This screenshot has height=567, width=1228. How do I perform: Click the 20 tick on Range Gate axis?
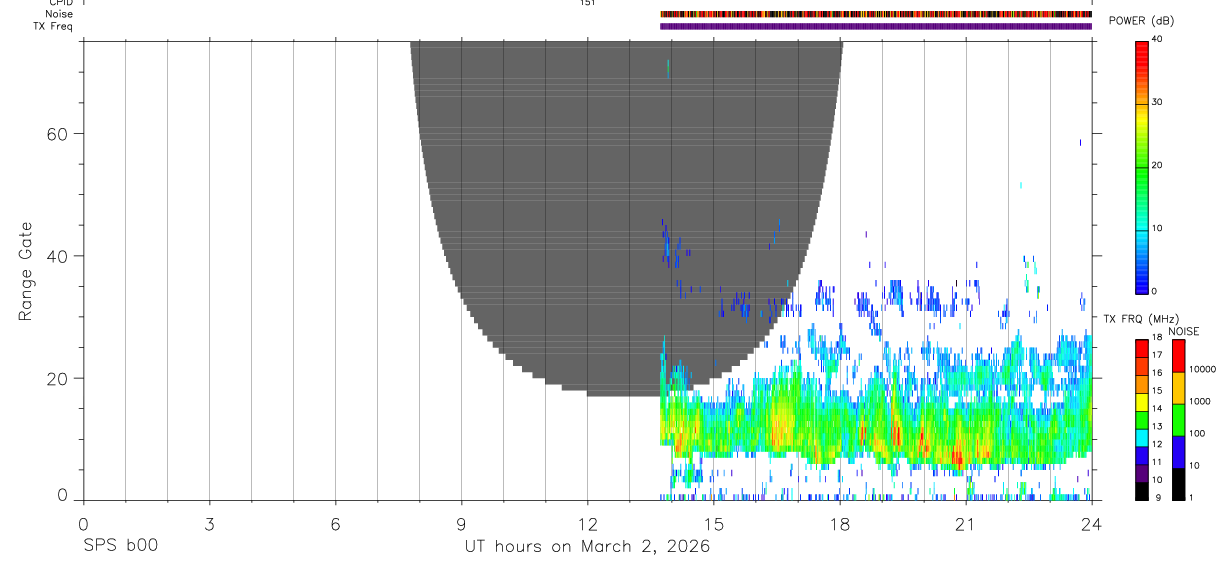58,379
